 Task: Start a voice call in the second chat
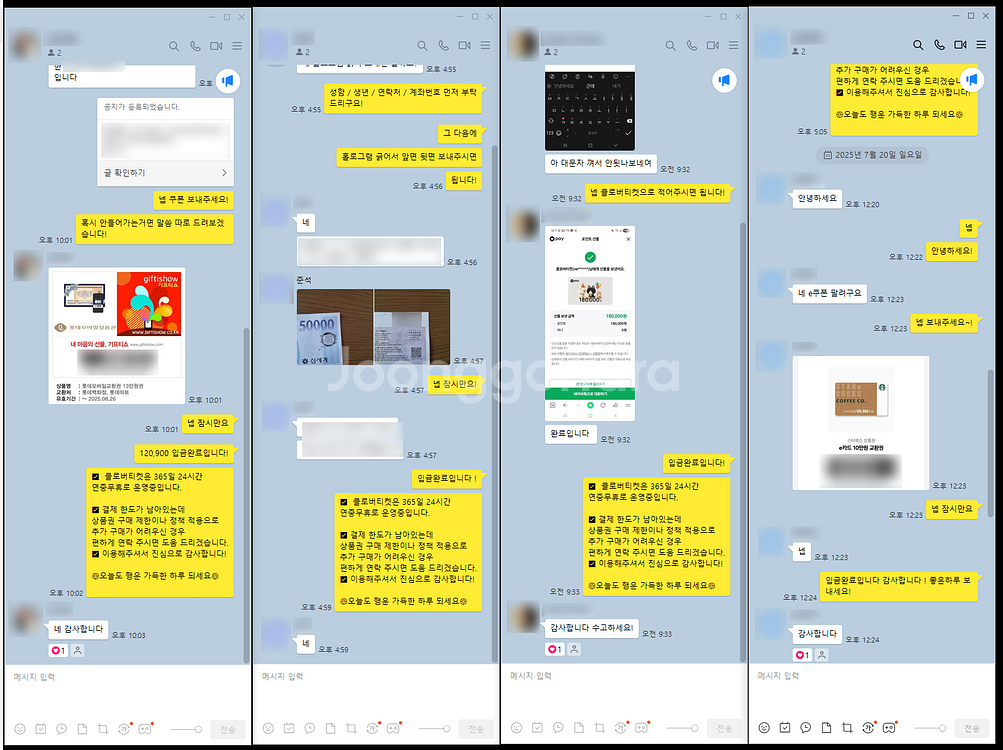pyautogui.click(x=442, y=45)
